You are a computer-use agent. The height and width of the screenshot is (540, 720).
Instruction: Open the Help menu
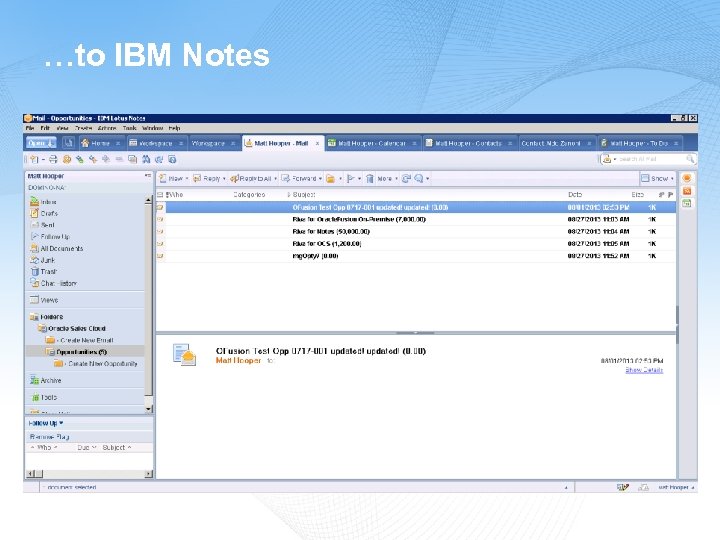coord(174,128)
